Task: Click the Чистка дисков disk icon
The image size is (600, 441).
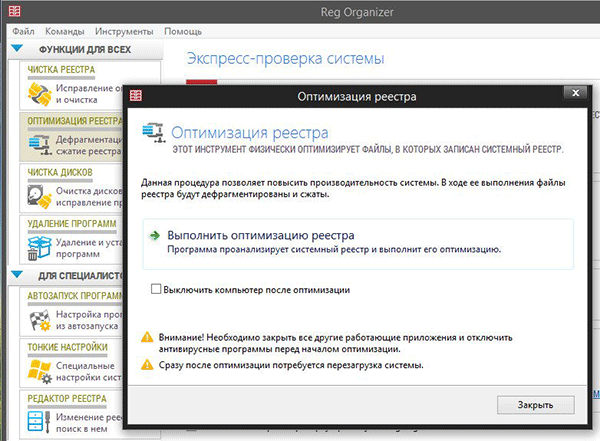Action: pos(39,196)
